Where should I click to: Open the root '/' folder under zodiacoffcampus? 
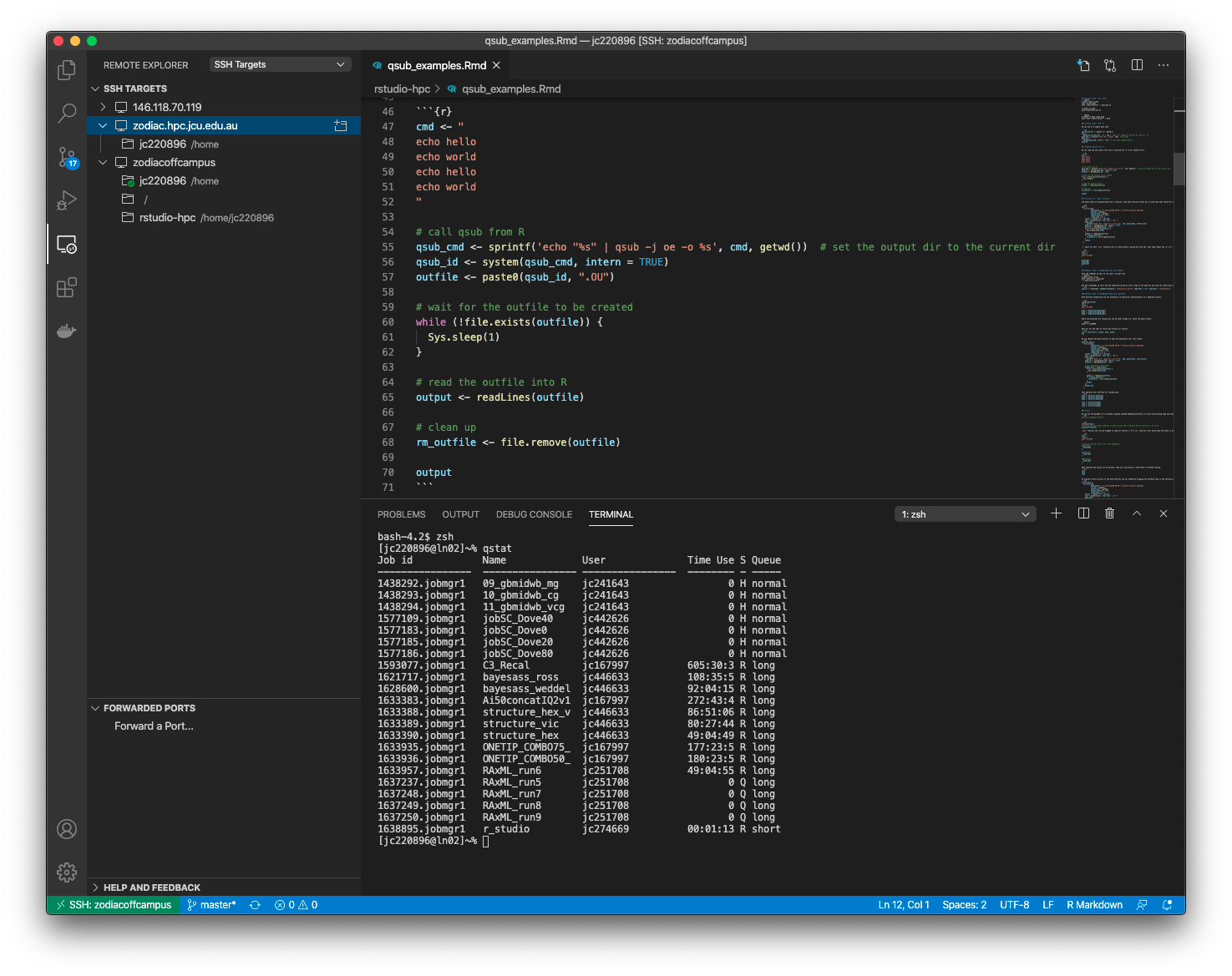click(x=224, y=200)
